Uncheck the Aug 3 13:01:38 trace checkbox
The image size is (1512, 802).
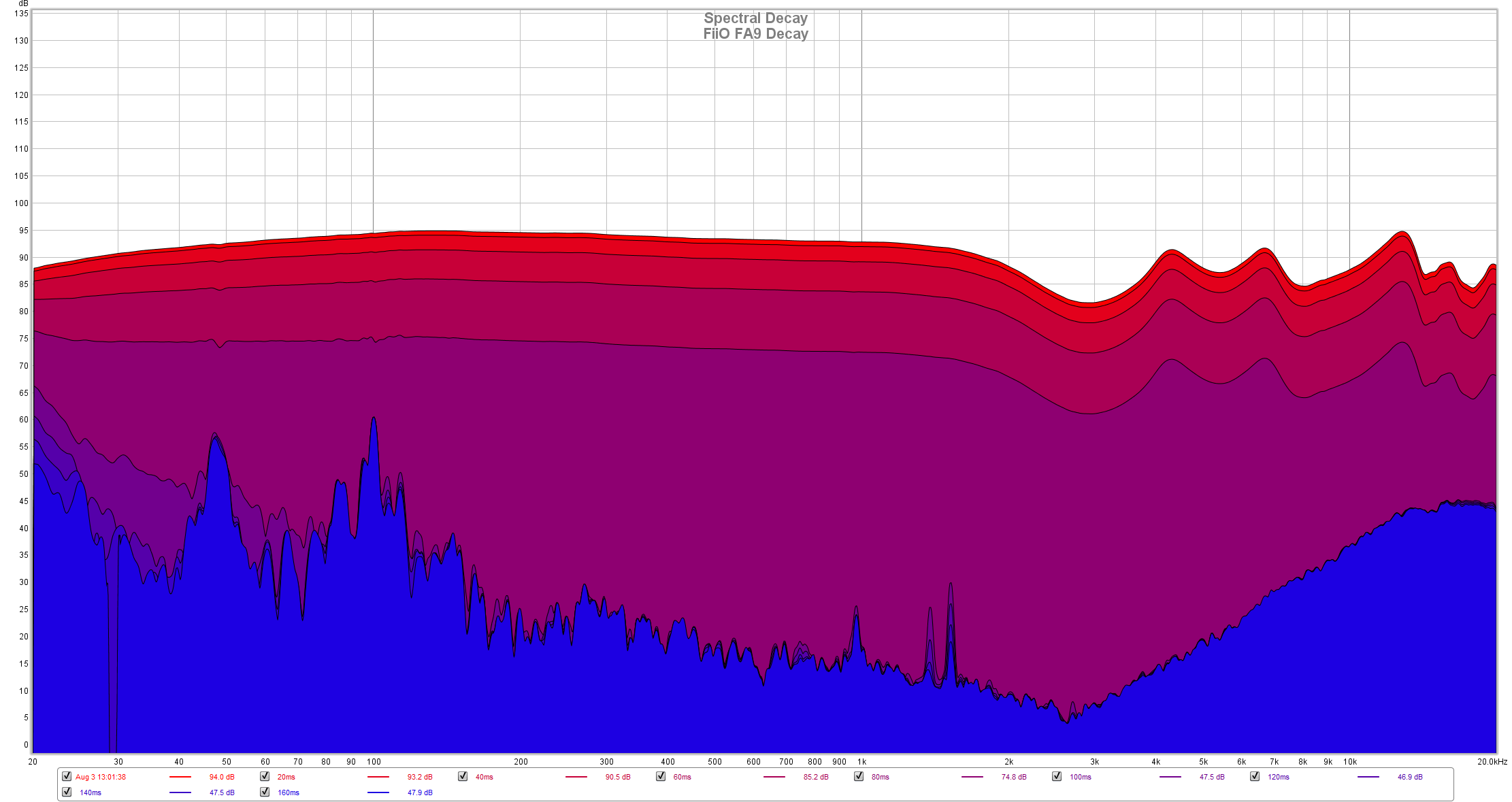click(67, 776)
